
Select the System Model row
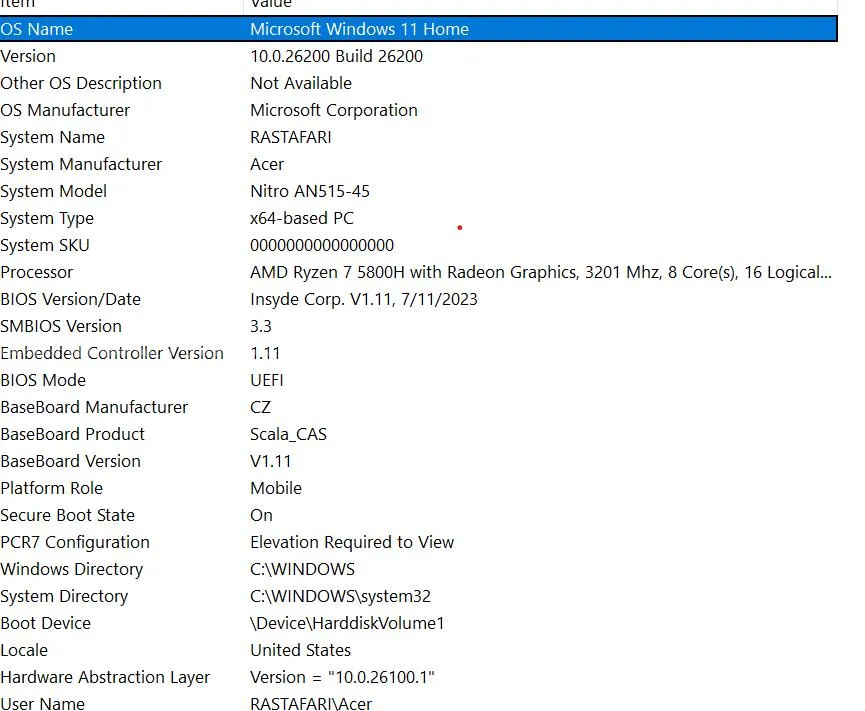click(x=53, y=191)
